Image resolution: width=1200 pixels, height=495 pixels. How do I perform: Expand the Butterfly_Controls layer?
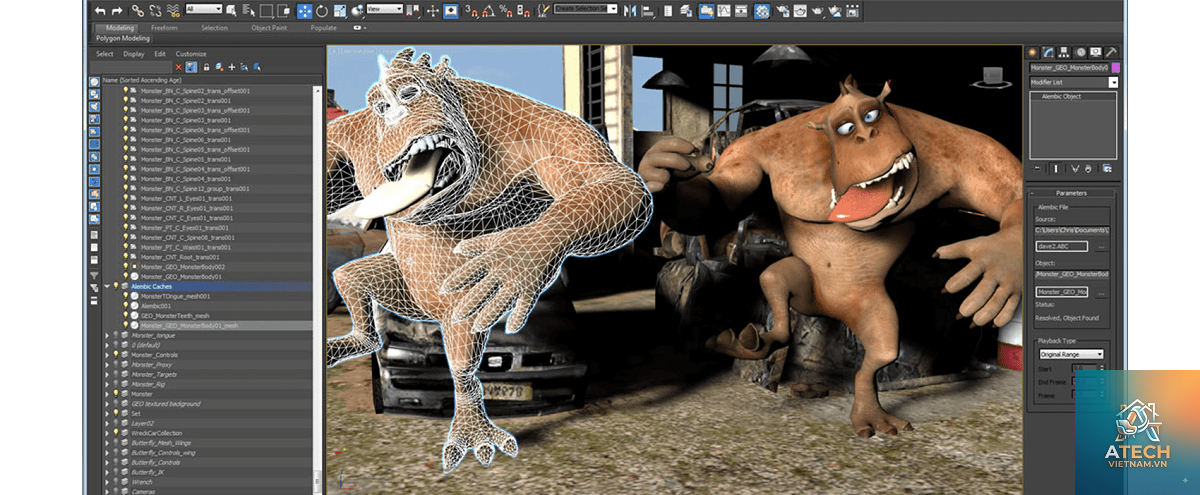[x=107, y=462]
